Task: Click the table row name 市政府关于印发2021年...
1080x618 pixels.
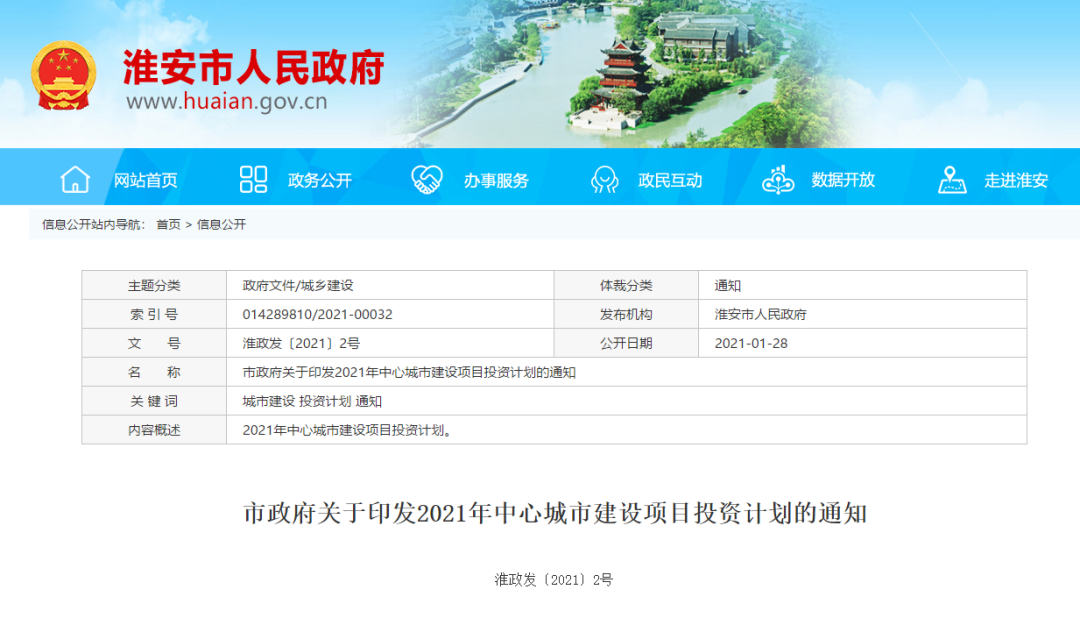Action: click(x=409, y=372)
